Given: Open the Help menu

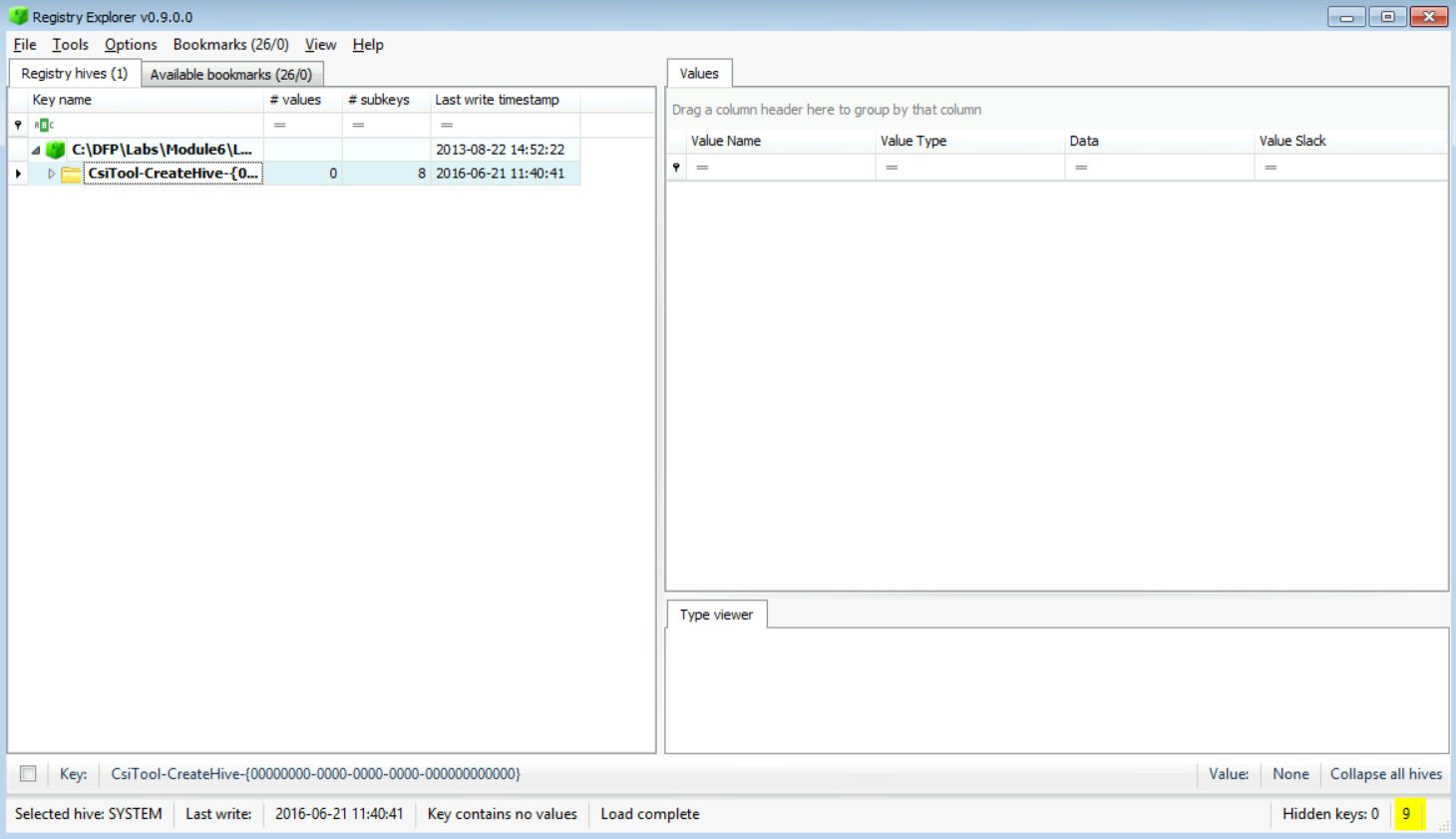Looking at the screenshot, I should click(368, 45).
